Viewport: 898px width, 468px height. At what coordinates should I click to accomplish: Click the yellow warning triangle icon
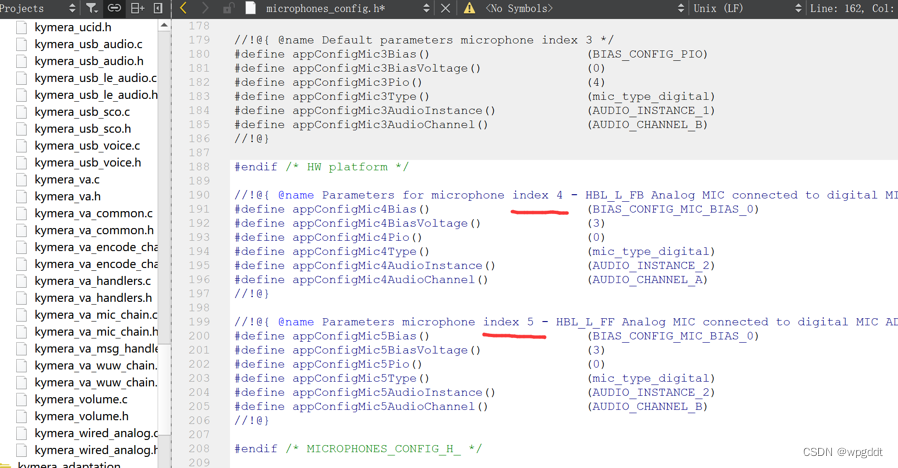click(x=470, y=8)
